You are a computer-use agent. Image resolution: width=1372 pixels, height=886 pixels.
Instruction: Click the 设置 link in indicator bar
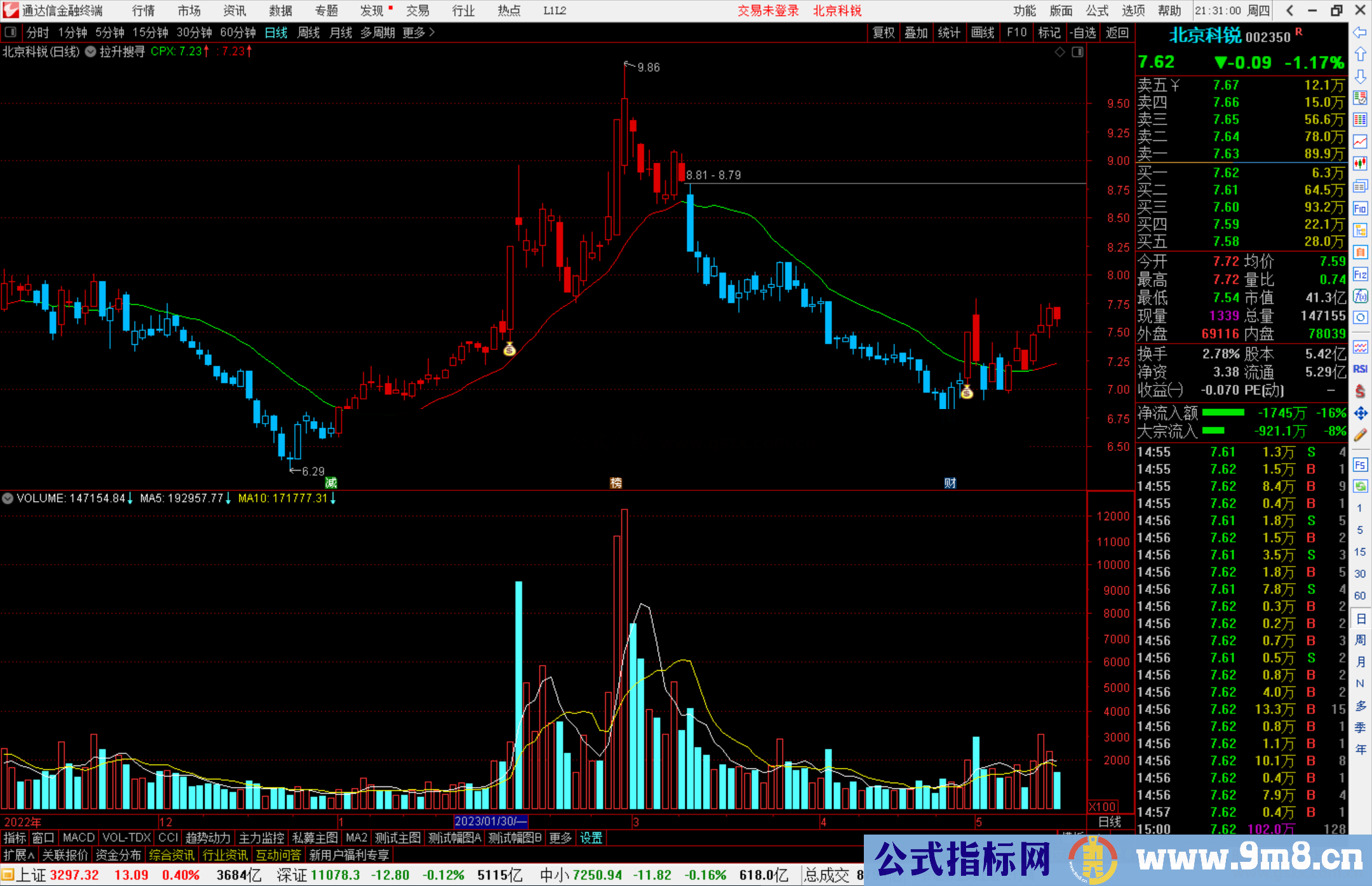tap(591, 838)
